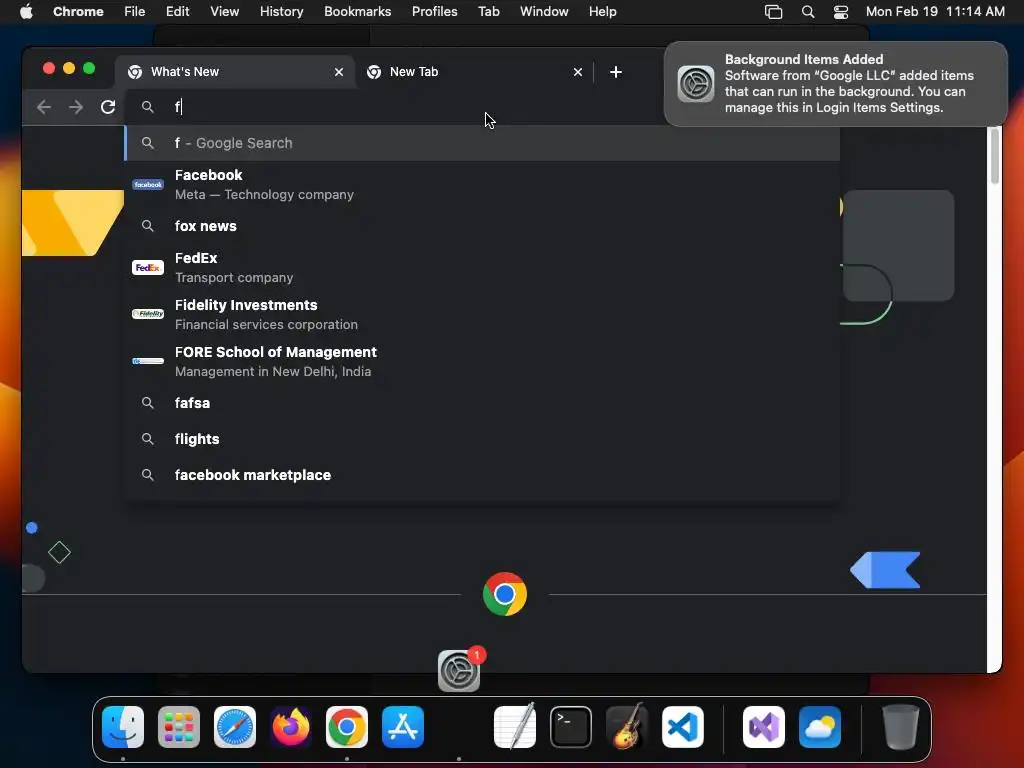Viewport: 1024px width, 768px height.
Task: Open the App Store from the Dock
Action: click(x=403, y=727)
